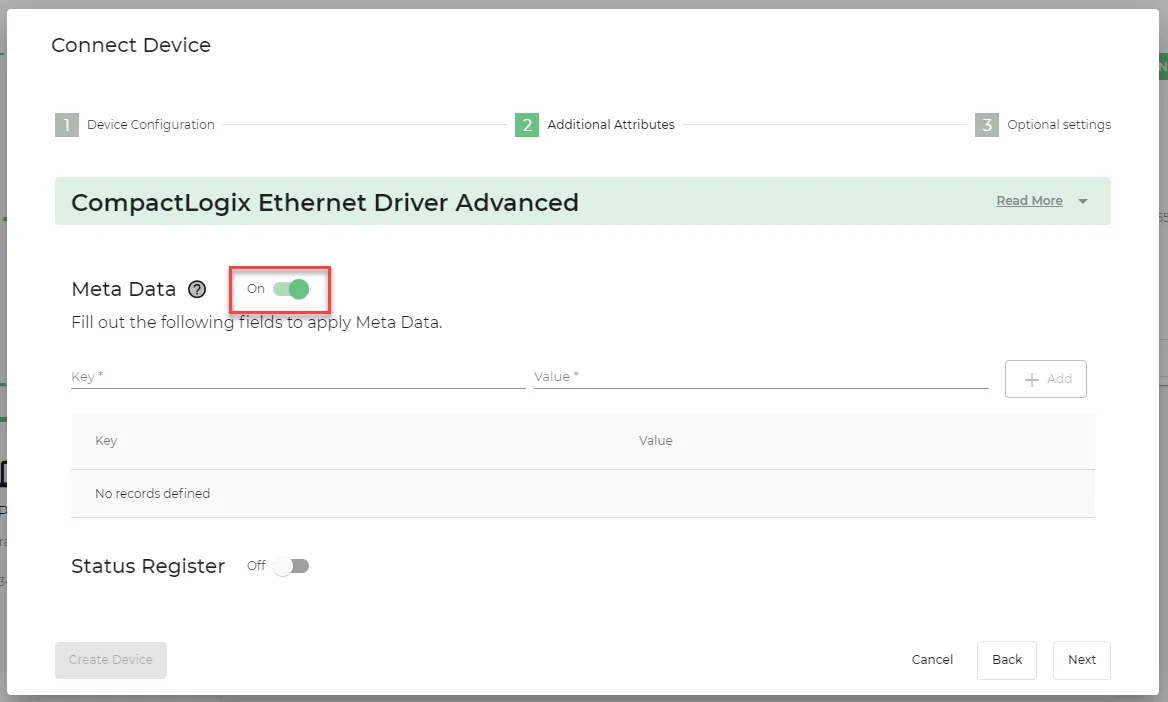Focus the Value input field
This screenshot has width=1168, height=702.
[761, 376]
